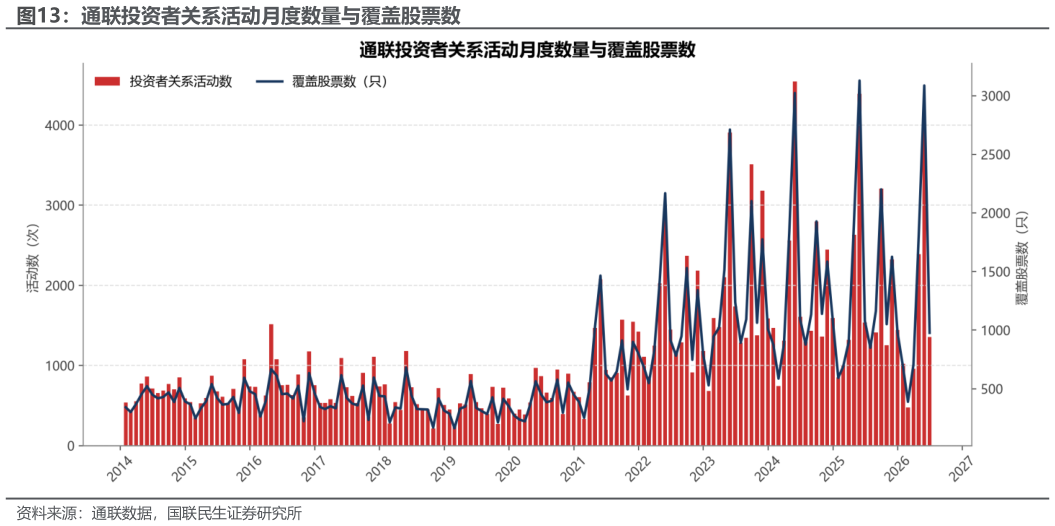Click the red legend swatch for 投资者关系活动数
This screenshot has width=1055, height=526.
pos(107,81)
